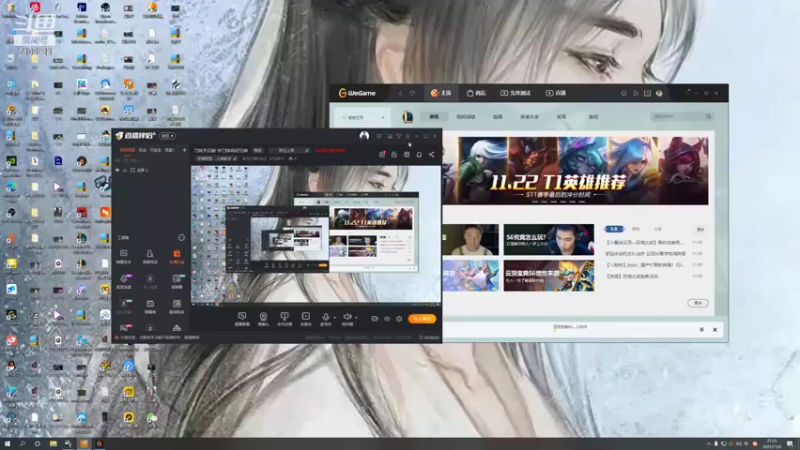
Task: Open the WeGame shop tab
Action: [476, 93]
